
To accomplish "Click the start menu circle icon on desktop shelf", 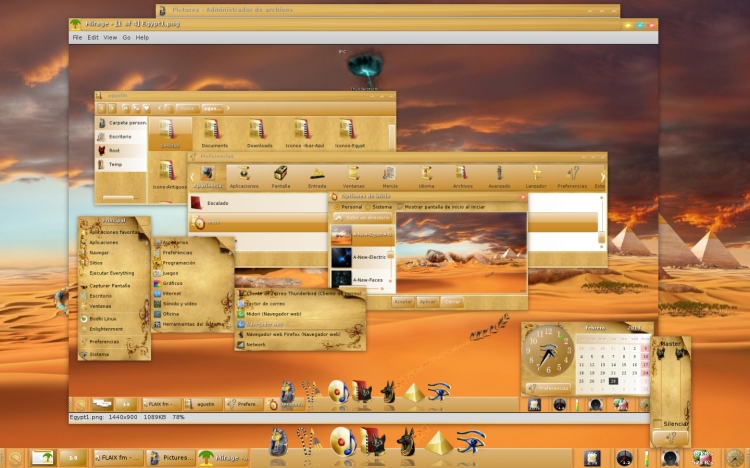I will pos(14,458).
